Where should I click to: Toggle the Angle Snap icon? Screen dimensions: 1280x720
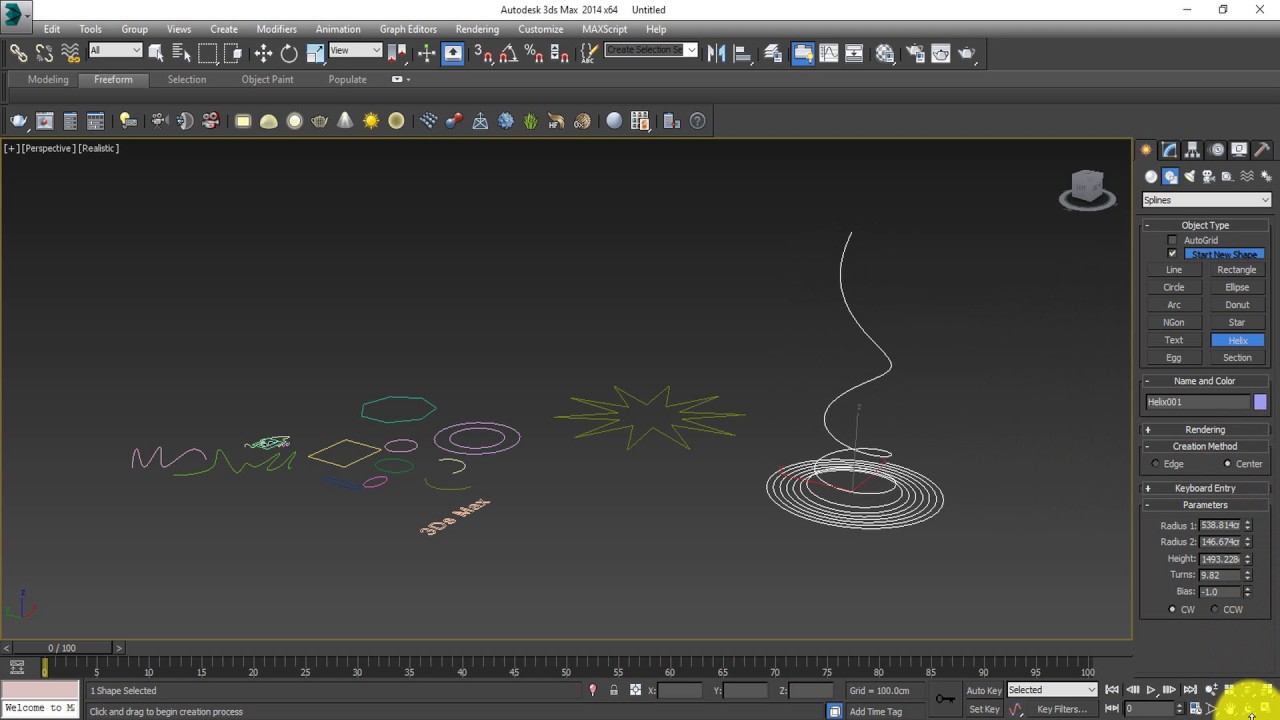point(508,53)
